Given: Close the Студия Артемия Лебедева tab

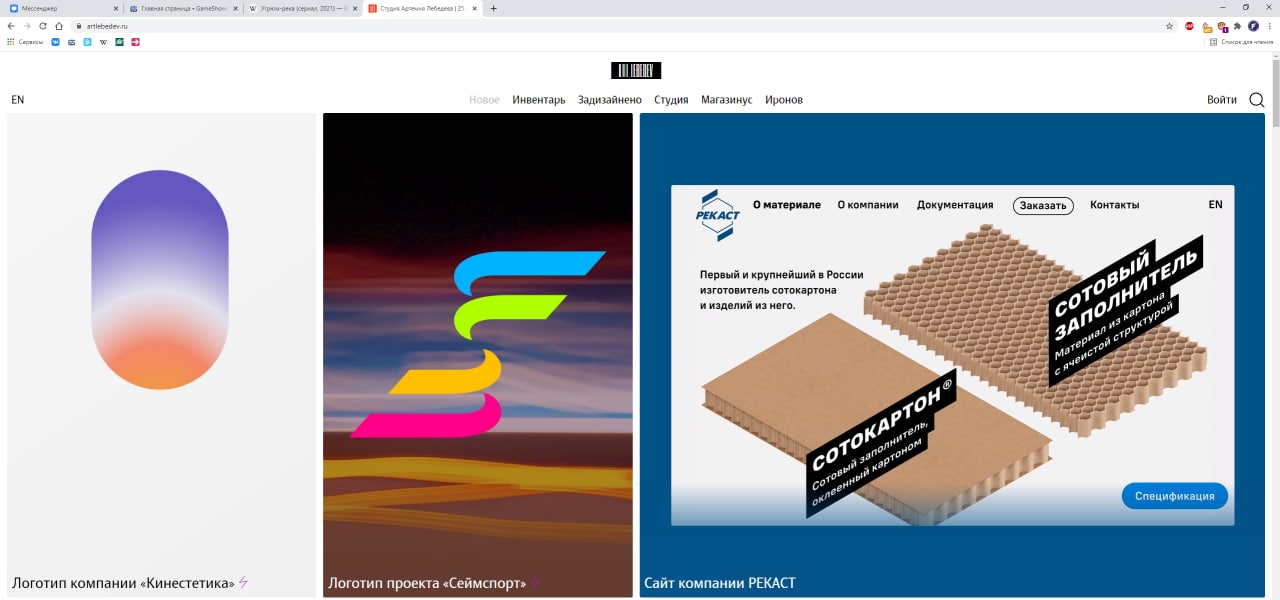Looking at the screenshot, I should (474, 8).
